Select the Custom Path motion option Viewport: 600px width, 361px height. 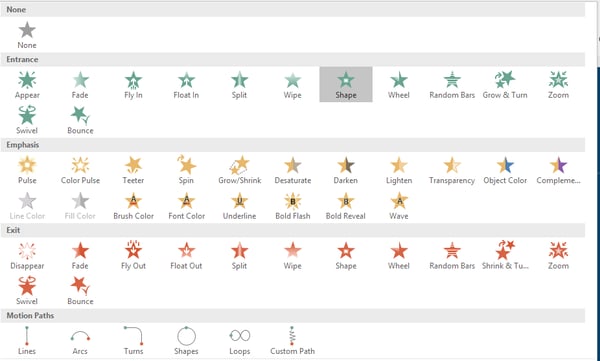coord(293,340)
